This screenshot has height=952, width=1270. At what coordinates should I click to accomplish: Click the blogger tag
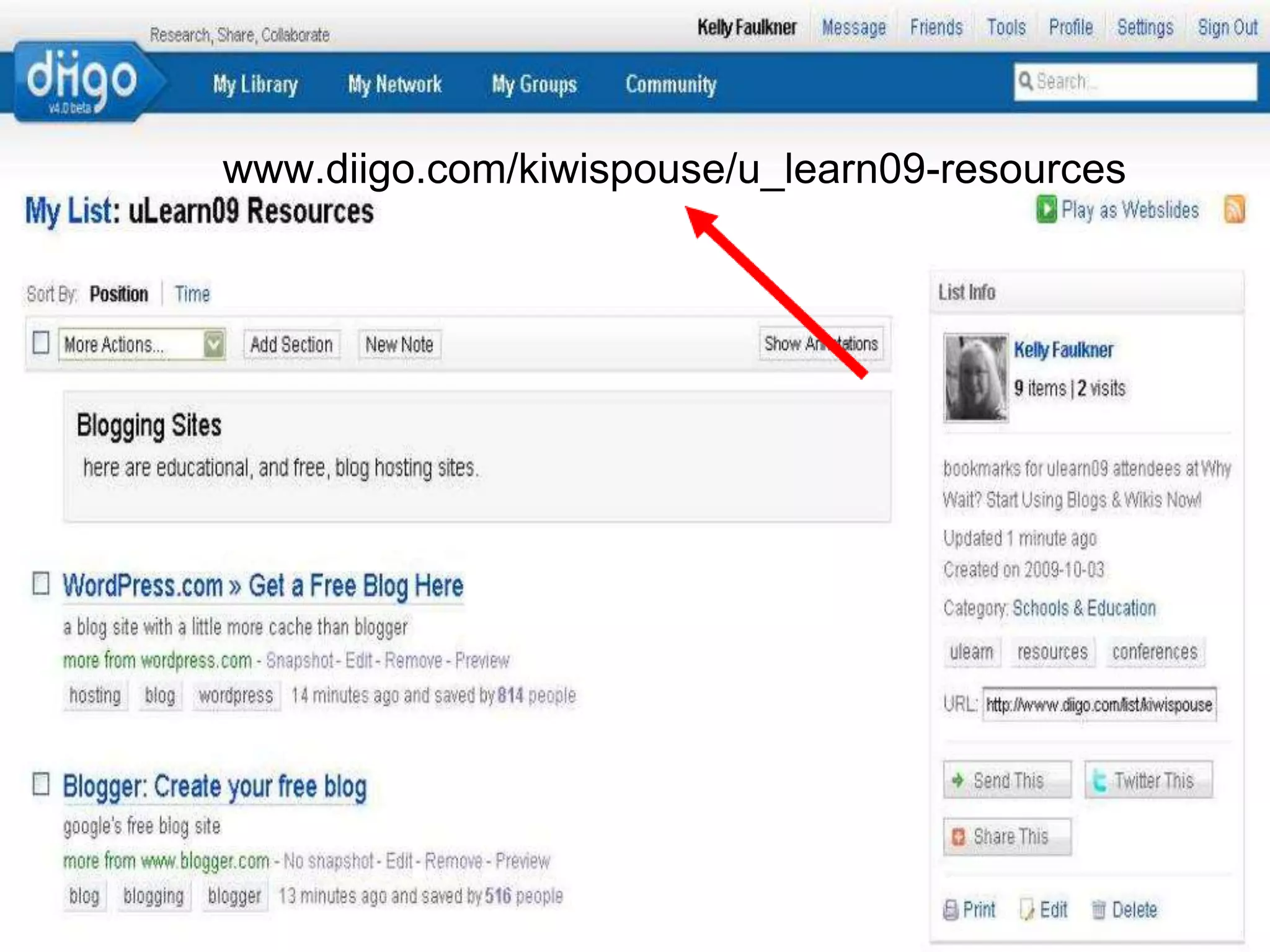[x=234, y=896]
